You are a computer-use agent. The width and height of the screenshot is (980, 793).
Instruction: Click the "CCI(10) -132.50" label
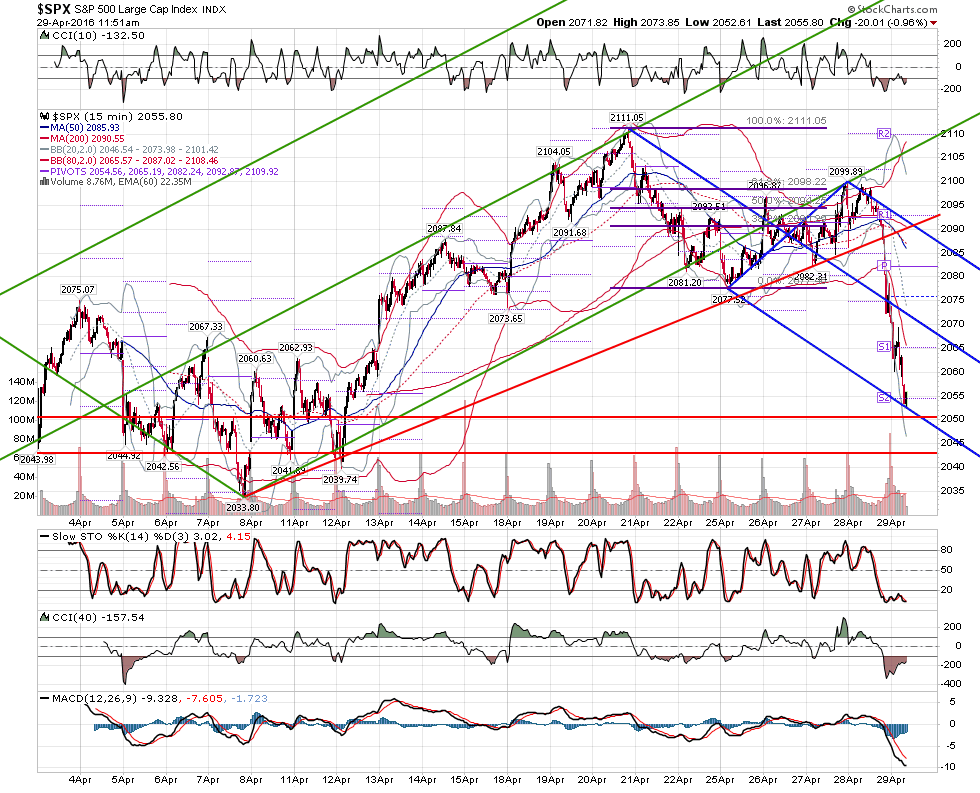coord(98,36)
